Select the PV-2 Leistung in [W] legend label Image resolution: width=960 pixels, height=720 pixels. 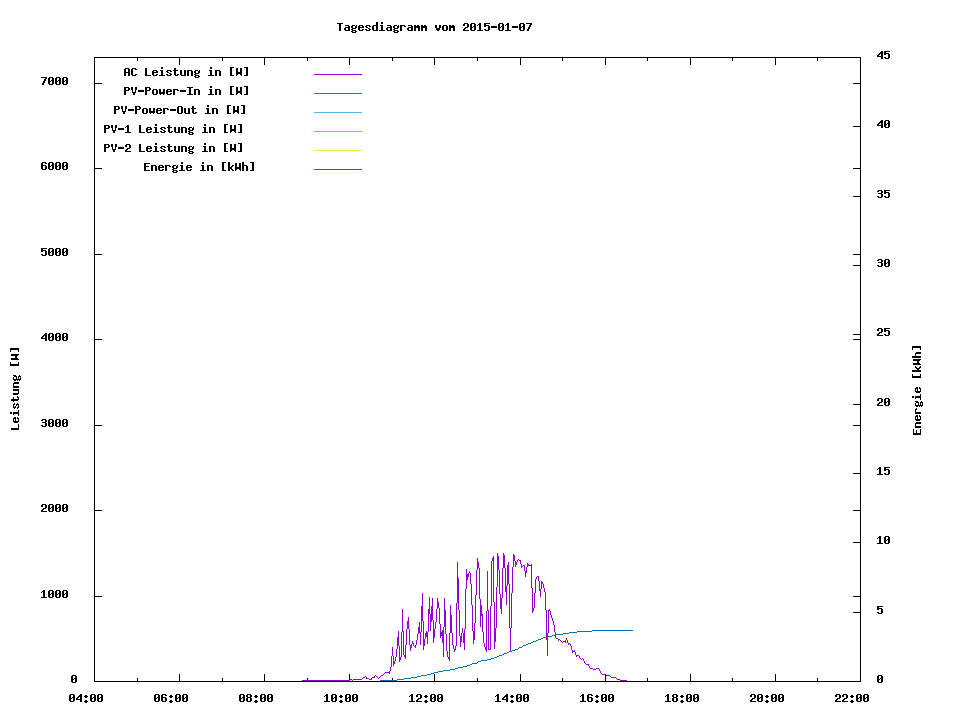click(173, 148)
